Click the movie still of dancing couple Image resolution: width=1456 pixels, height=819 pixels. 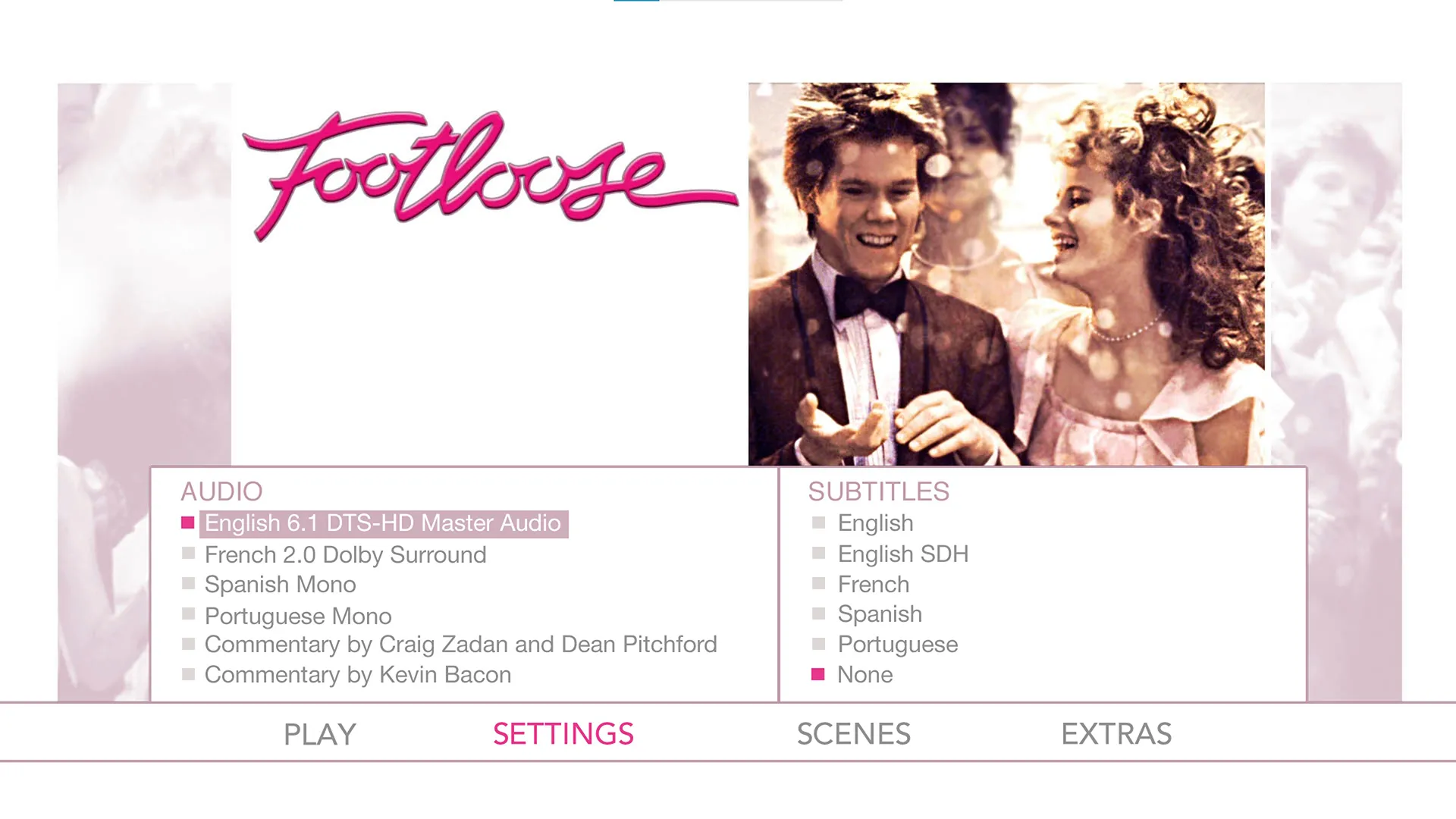click(x=1006, y=274)
